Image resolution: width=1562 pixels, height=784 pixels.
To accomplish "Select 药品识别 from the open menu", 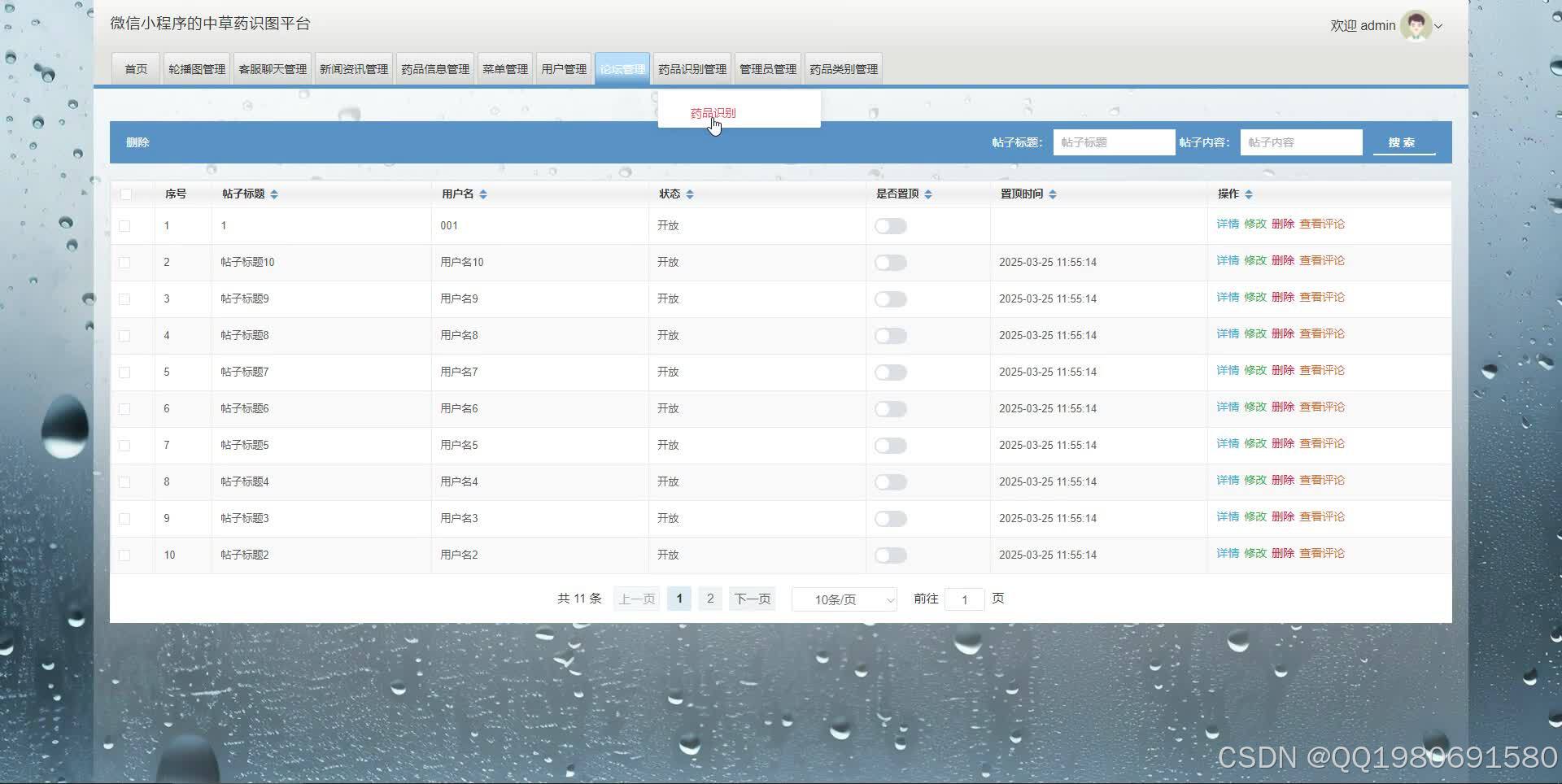I will tap(713, 113).
